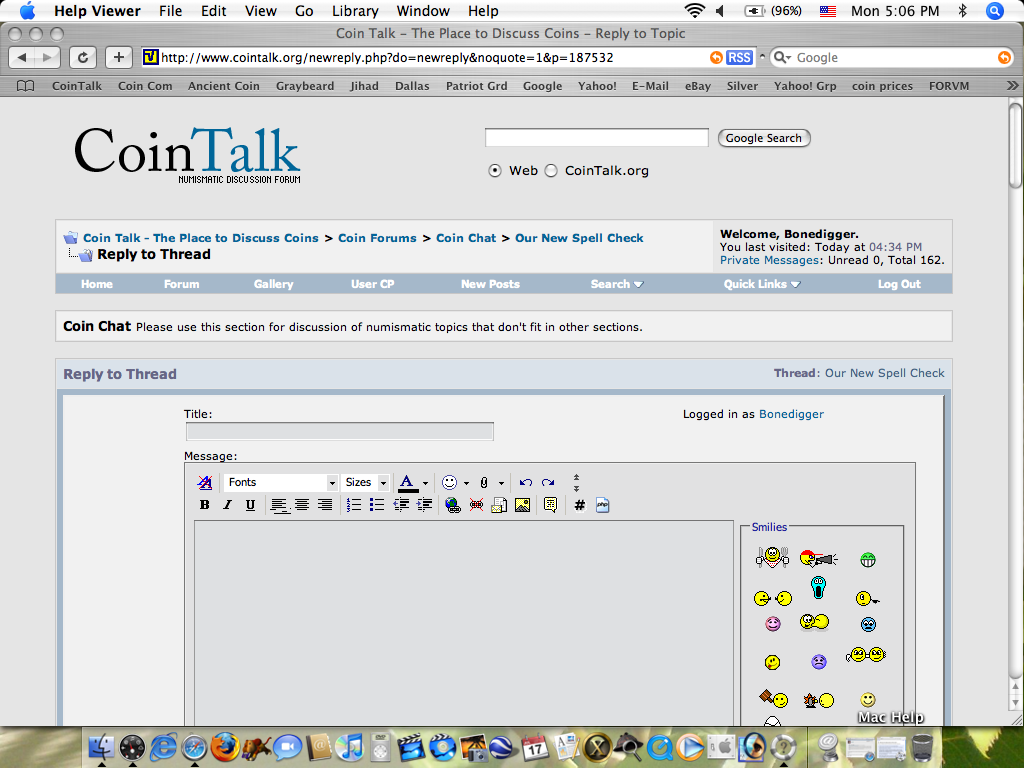Select the CoinTalk.org search radio button
1024x768 pixels.
coord(551,170)
